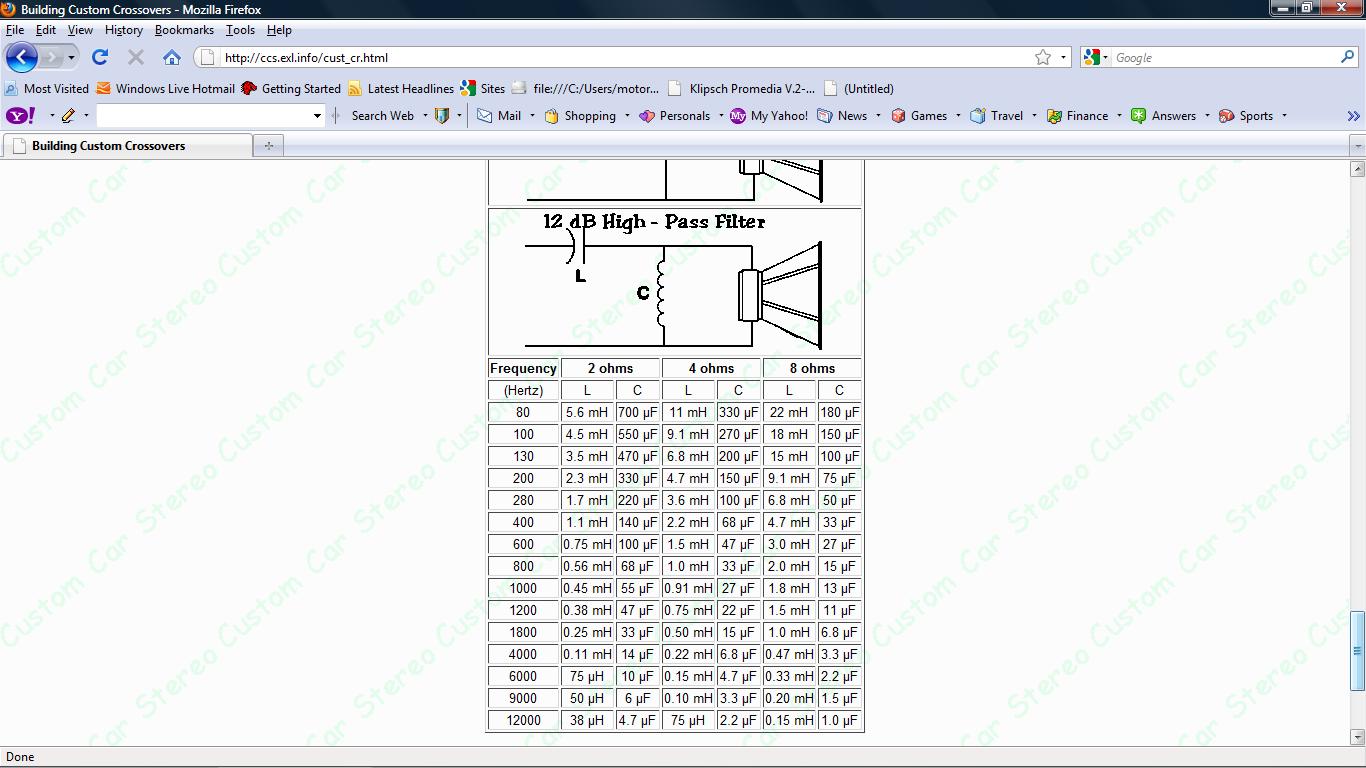1366x768 pixels.
Task: Select the Building Custom Crossovers tab
Action: [127, 146]
